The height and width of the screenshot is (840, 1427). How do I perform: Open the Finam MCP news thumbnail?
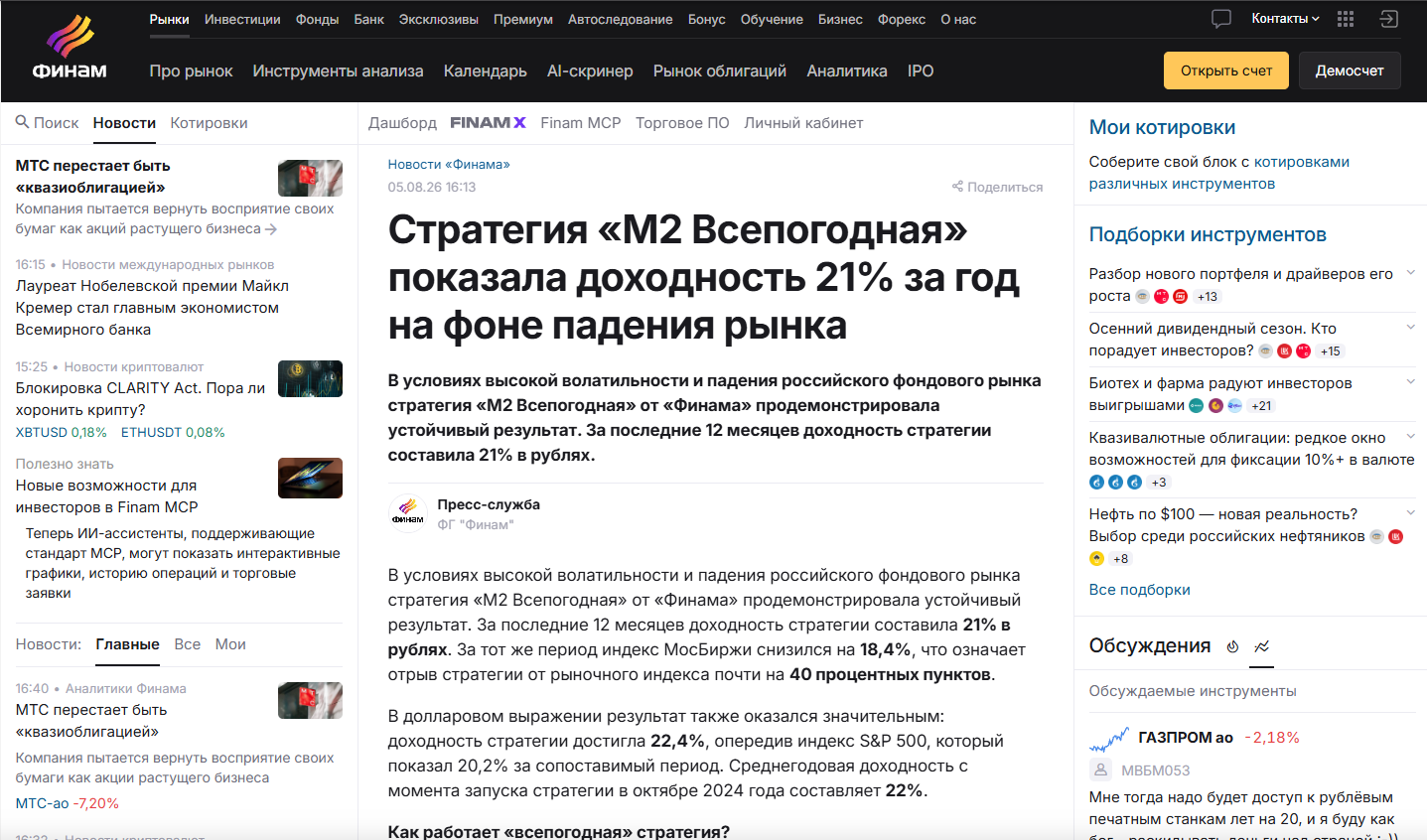tap(310, 478)
